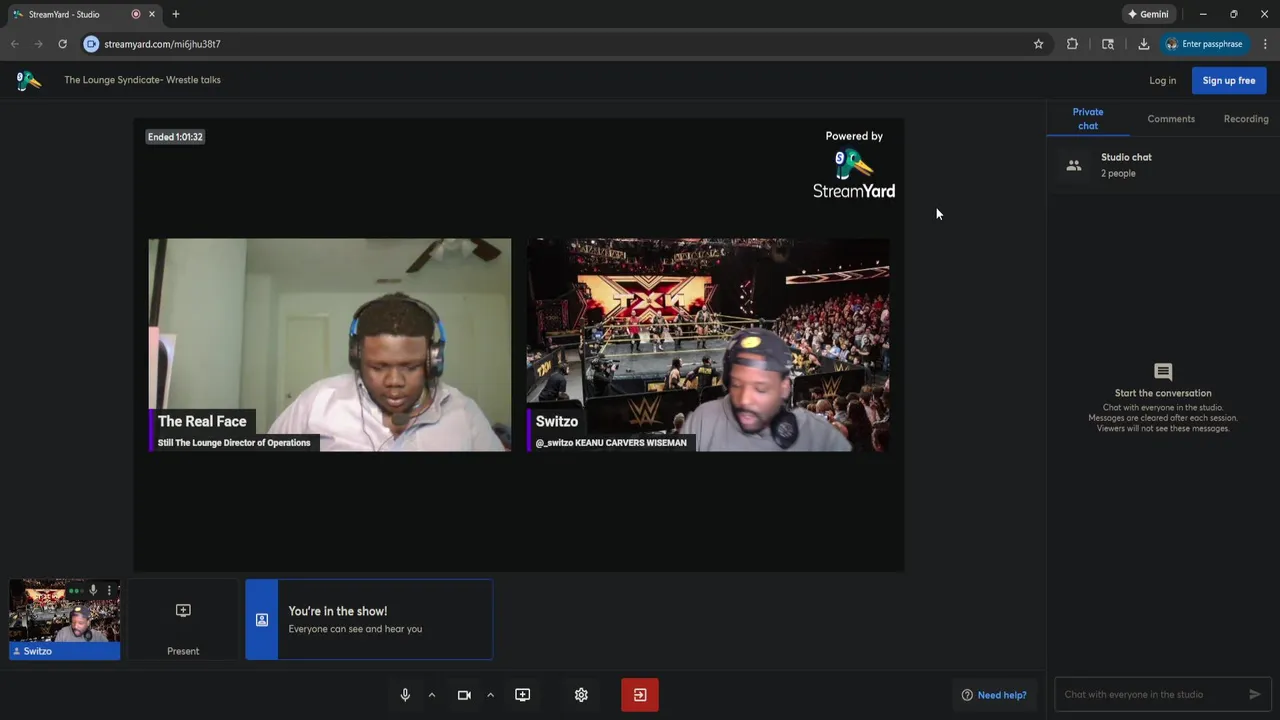The image size is (1280, 720).
Task: Click The Real Face name banner
Action: coord(234,431)
